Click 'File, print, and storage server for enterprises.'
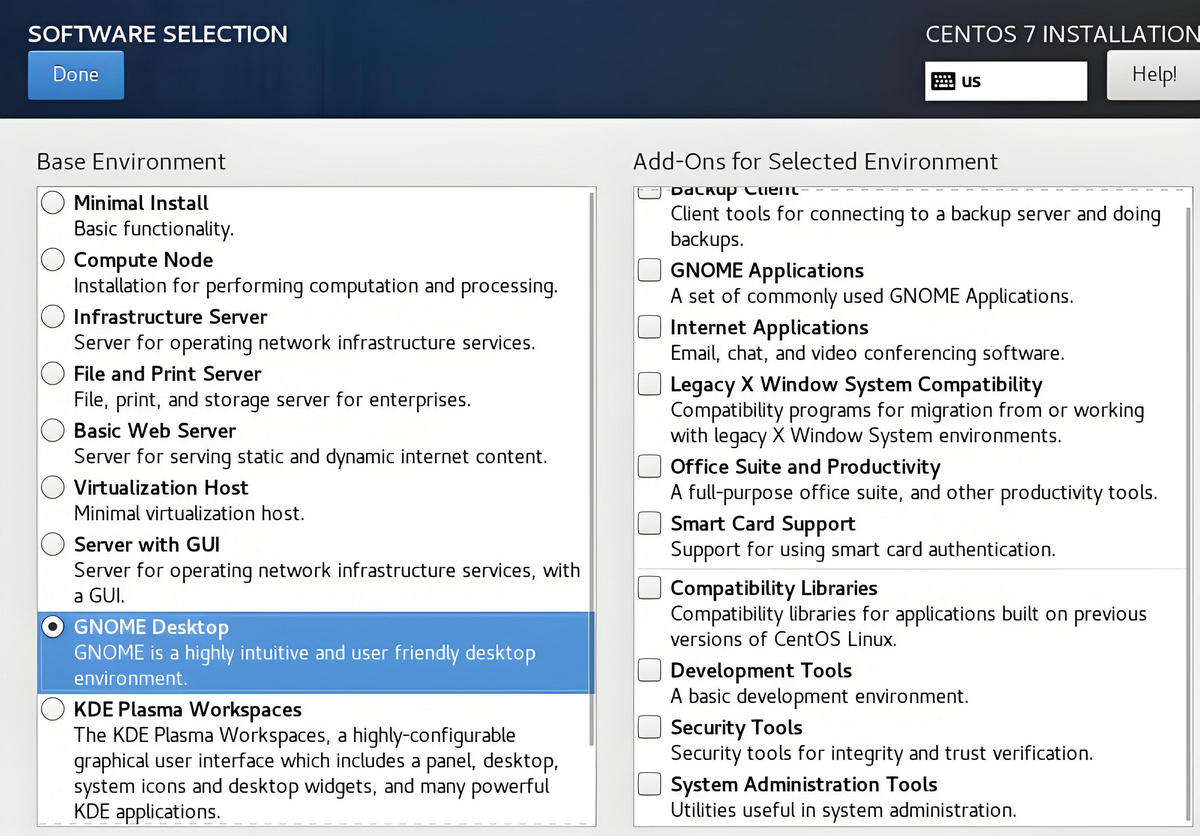 pos(272,400)
